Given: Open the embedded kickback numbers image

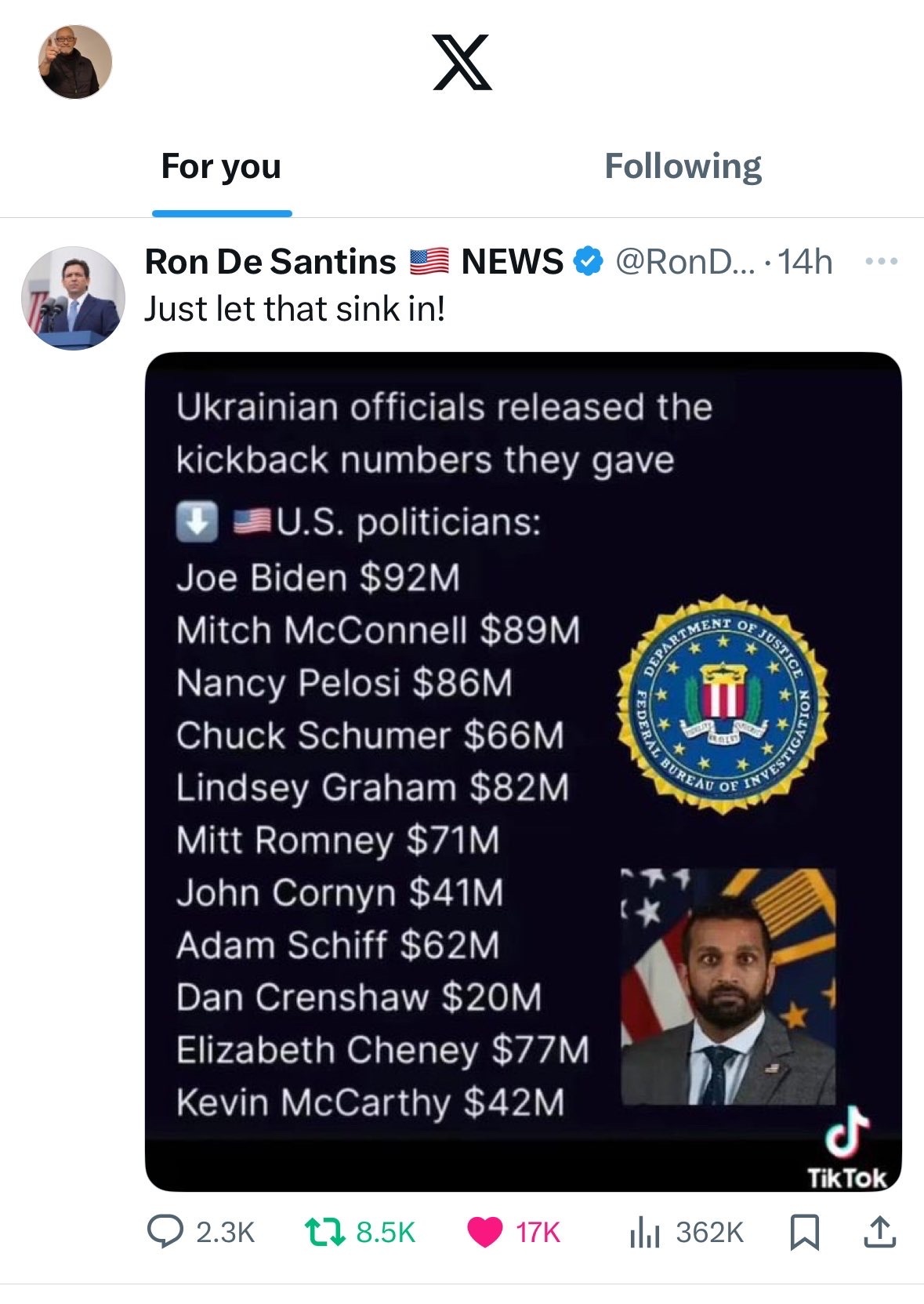Looking at the screenshot, I should (x=524, y=772).
